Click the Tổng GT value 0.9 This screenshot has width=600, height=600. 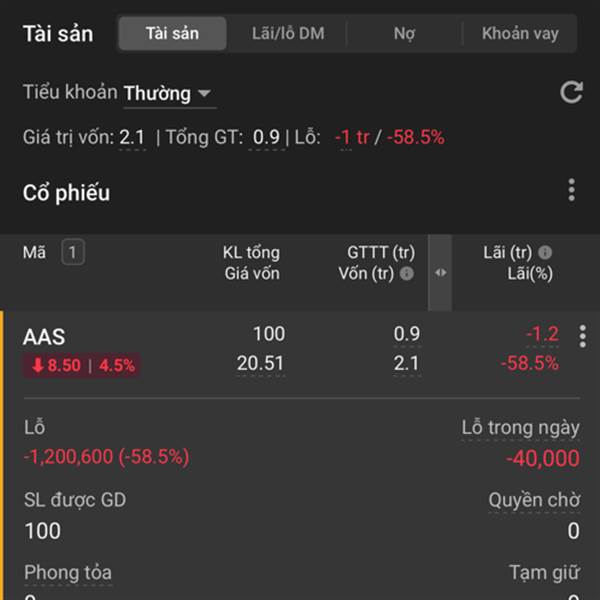click(266, 138)
